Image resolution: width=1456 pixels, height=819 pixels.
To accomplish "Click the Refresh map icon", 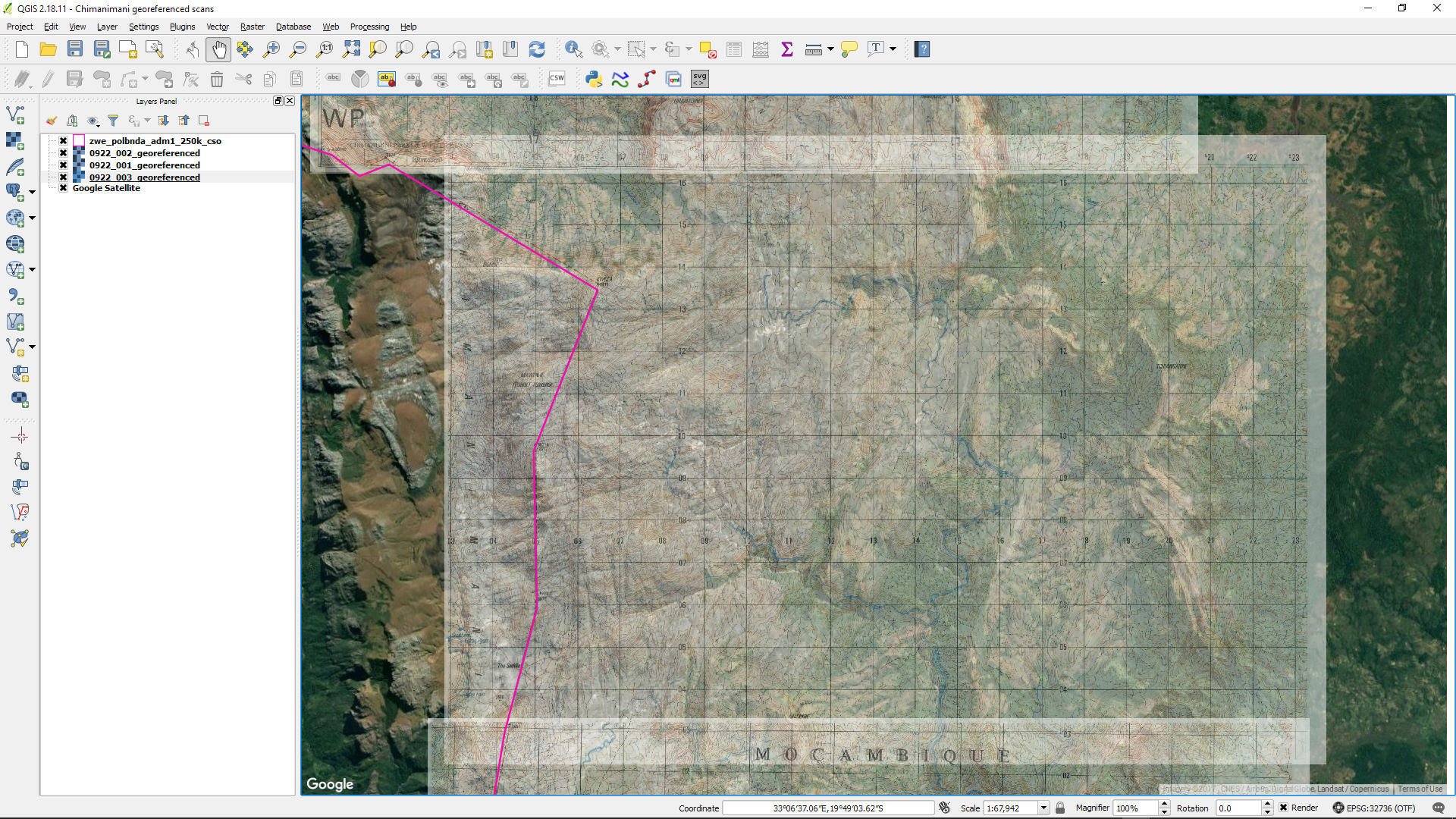I will point(537,49).
